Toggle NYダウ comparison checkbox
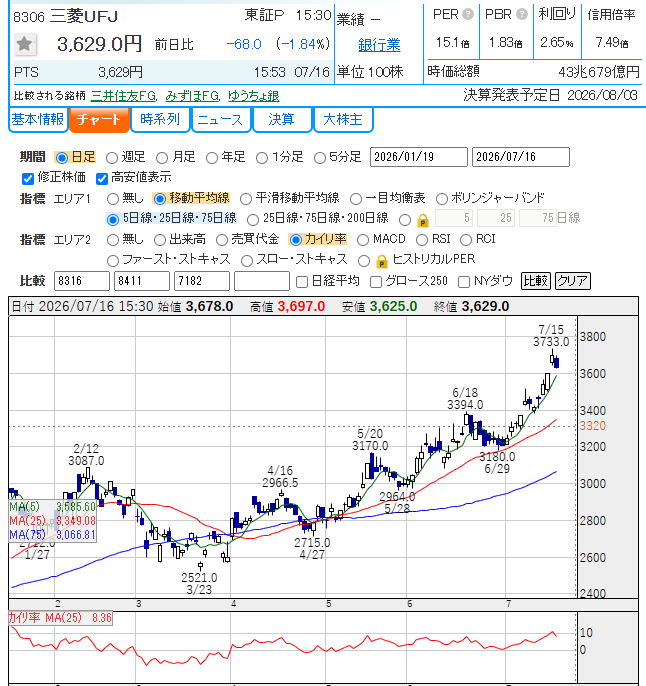The height and width of the screenshot is (686, 646). 464,282
